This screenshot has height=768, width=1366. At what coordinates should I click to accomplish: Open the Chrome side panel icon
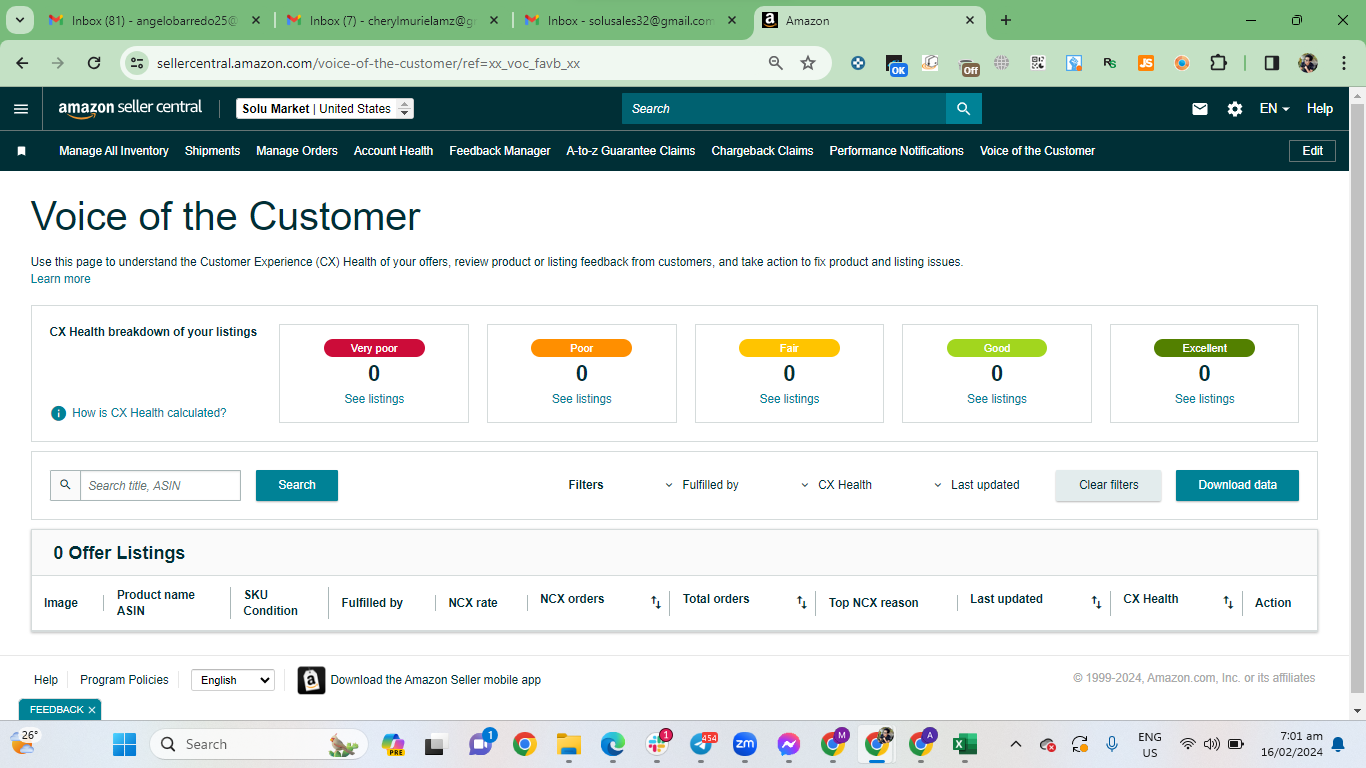[x=1272, y=63]
